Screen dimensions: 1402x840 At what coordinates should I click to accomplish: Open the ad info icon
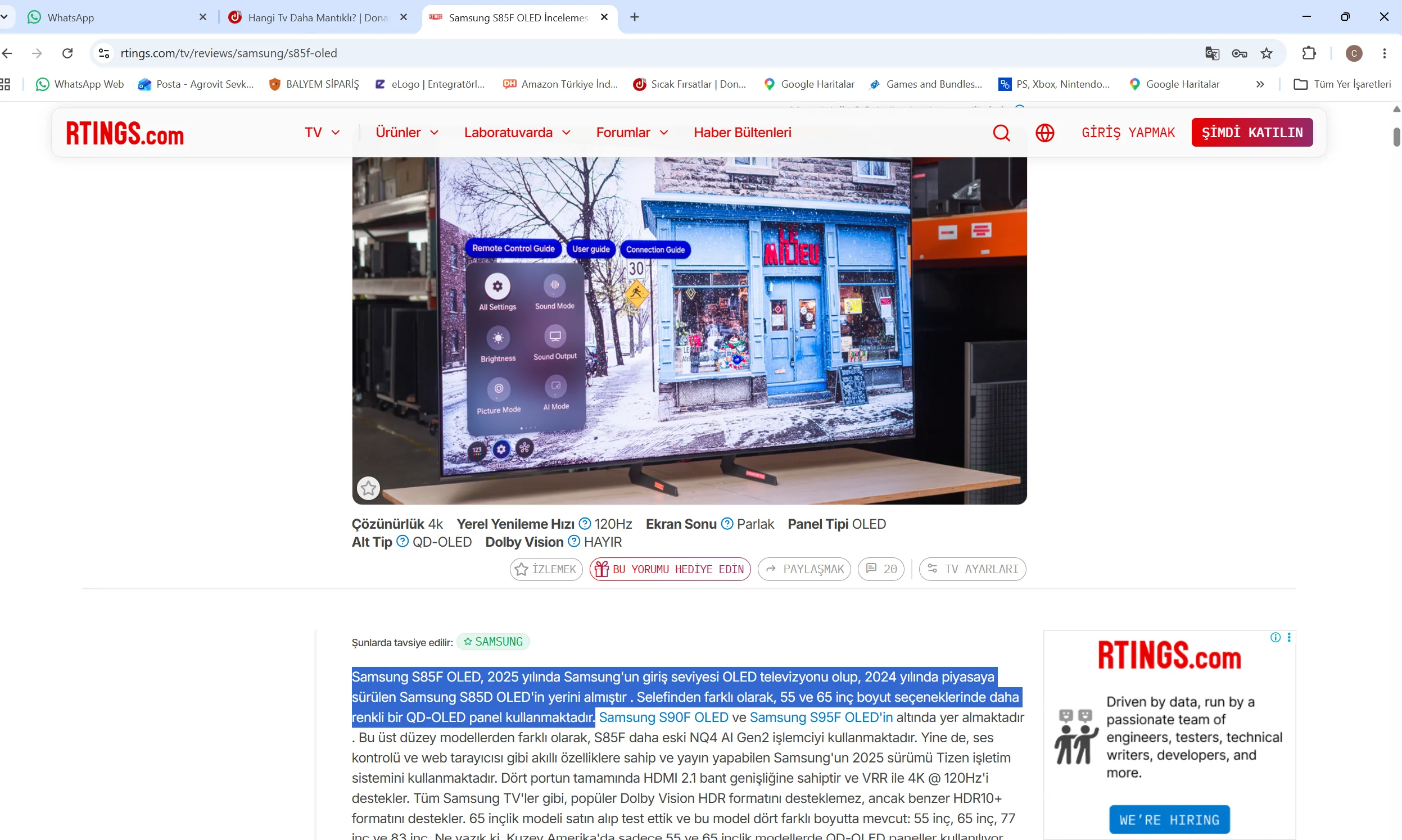point(1275,637)
